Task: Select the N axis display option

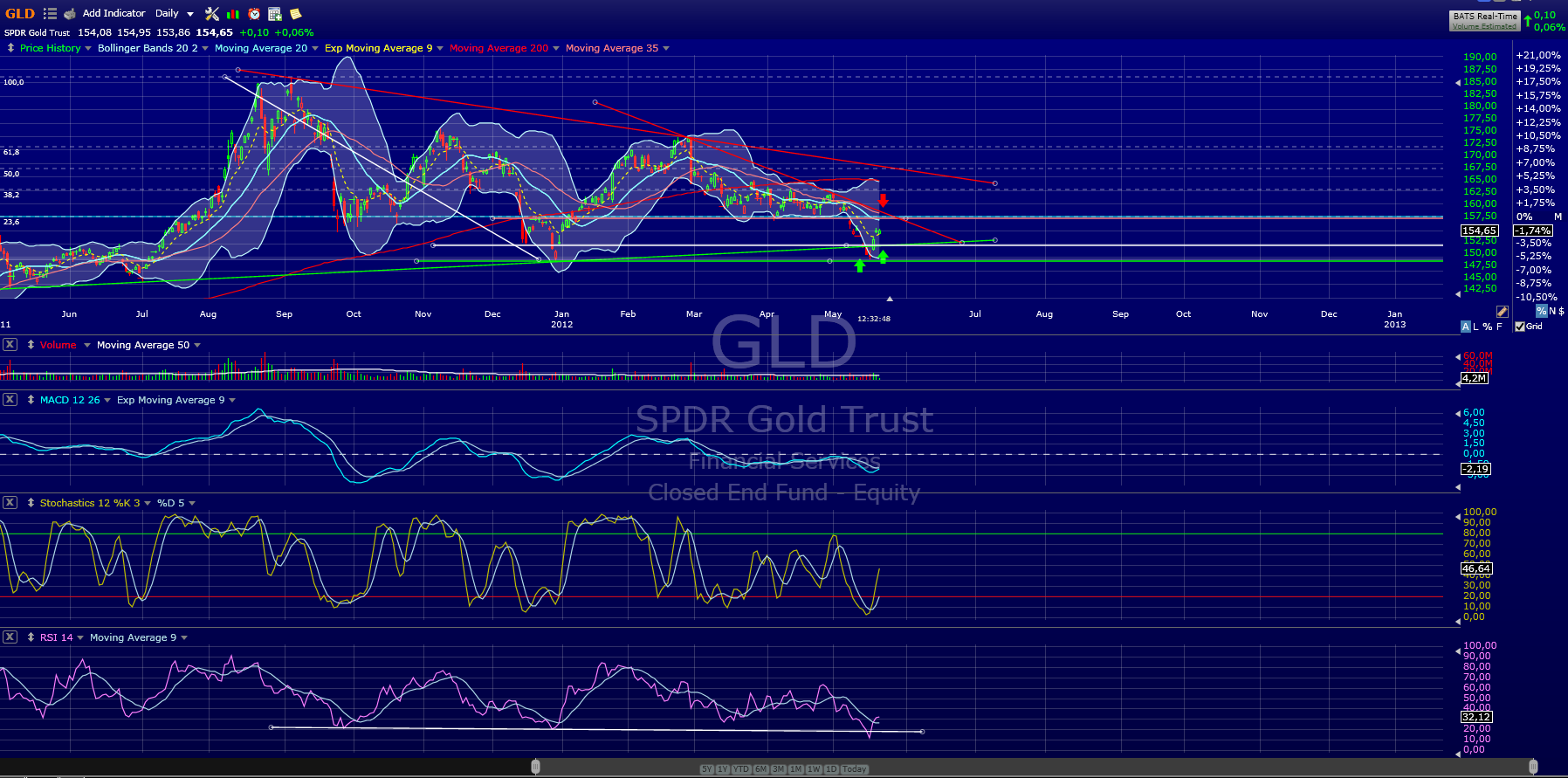Action: (1551, 311)
